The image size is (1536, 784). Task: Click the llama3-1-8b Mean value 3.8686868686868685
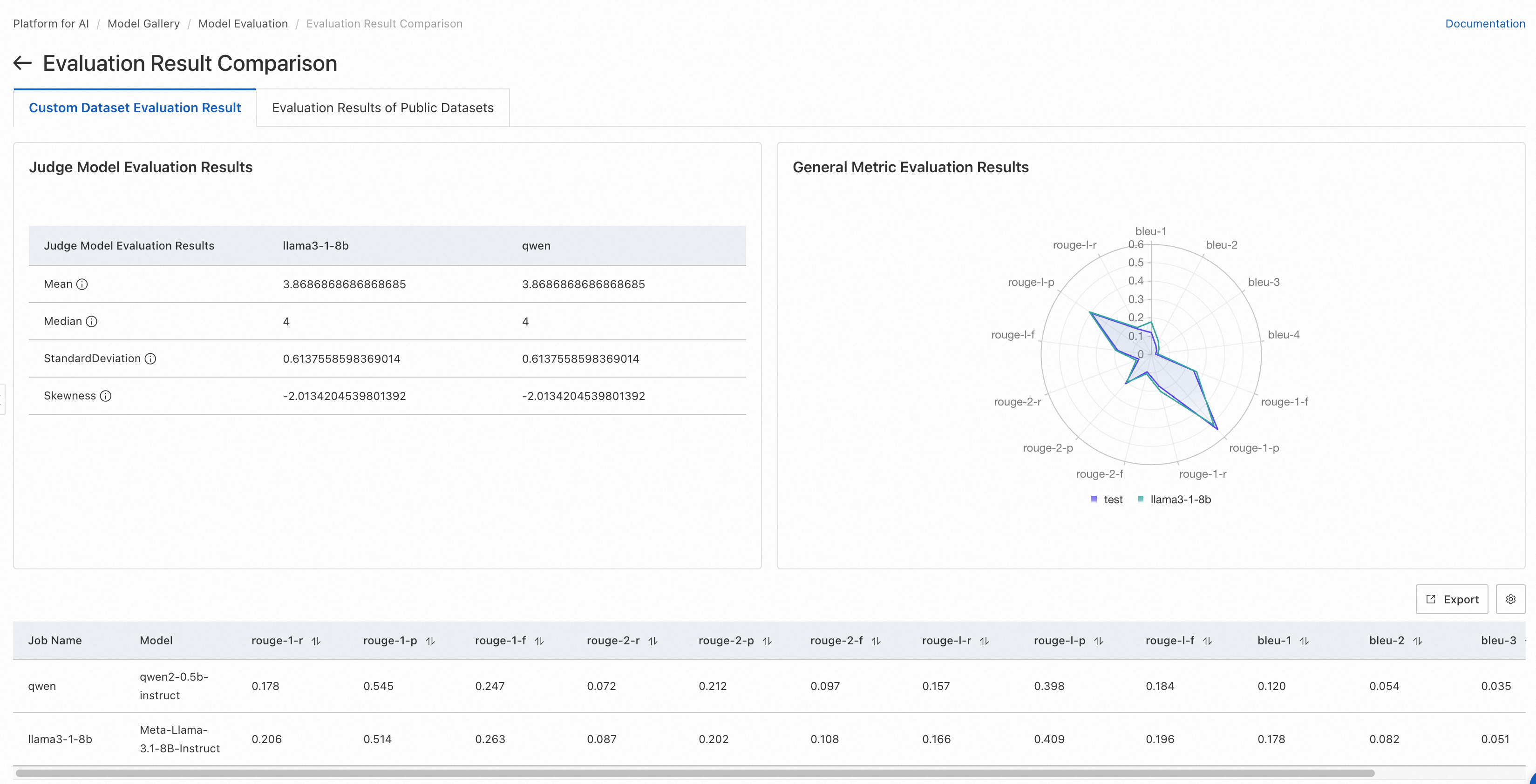344,284
